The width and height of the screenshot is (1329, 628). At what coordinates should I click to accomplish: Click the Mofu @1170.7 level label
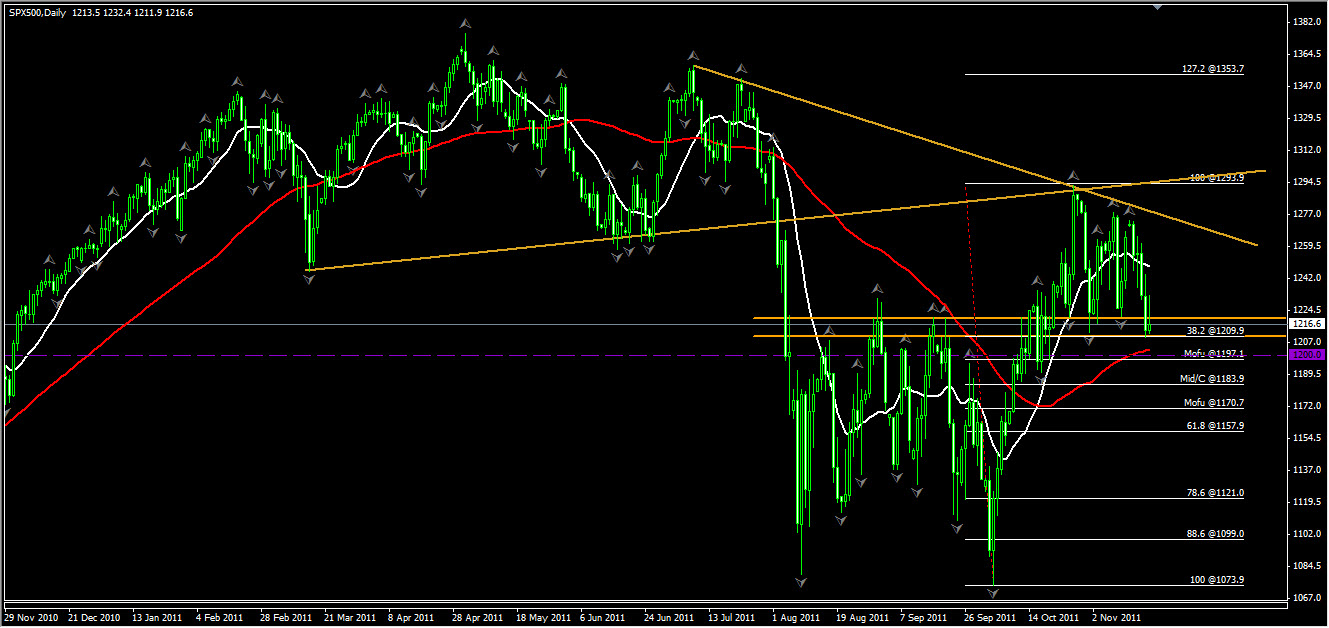pos(1214,403)
